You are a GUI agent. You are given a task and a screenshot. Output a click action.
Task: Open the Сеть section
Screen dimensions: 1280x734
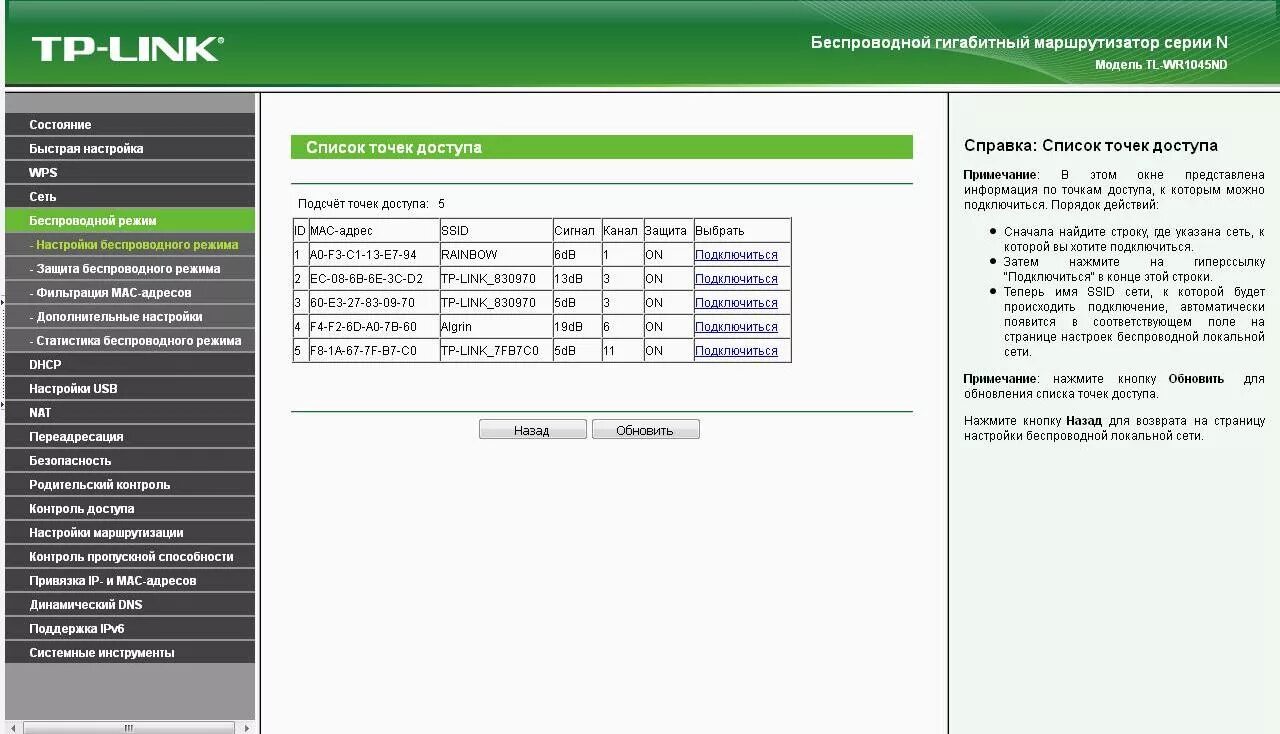[x=130, y=196]
